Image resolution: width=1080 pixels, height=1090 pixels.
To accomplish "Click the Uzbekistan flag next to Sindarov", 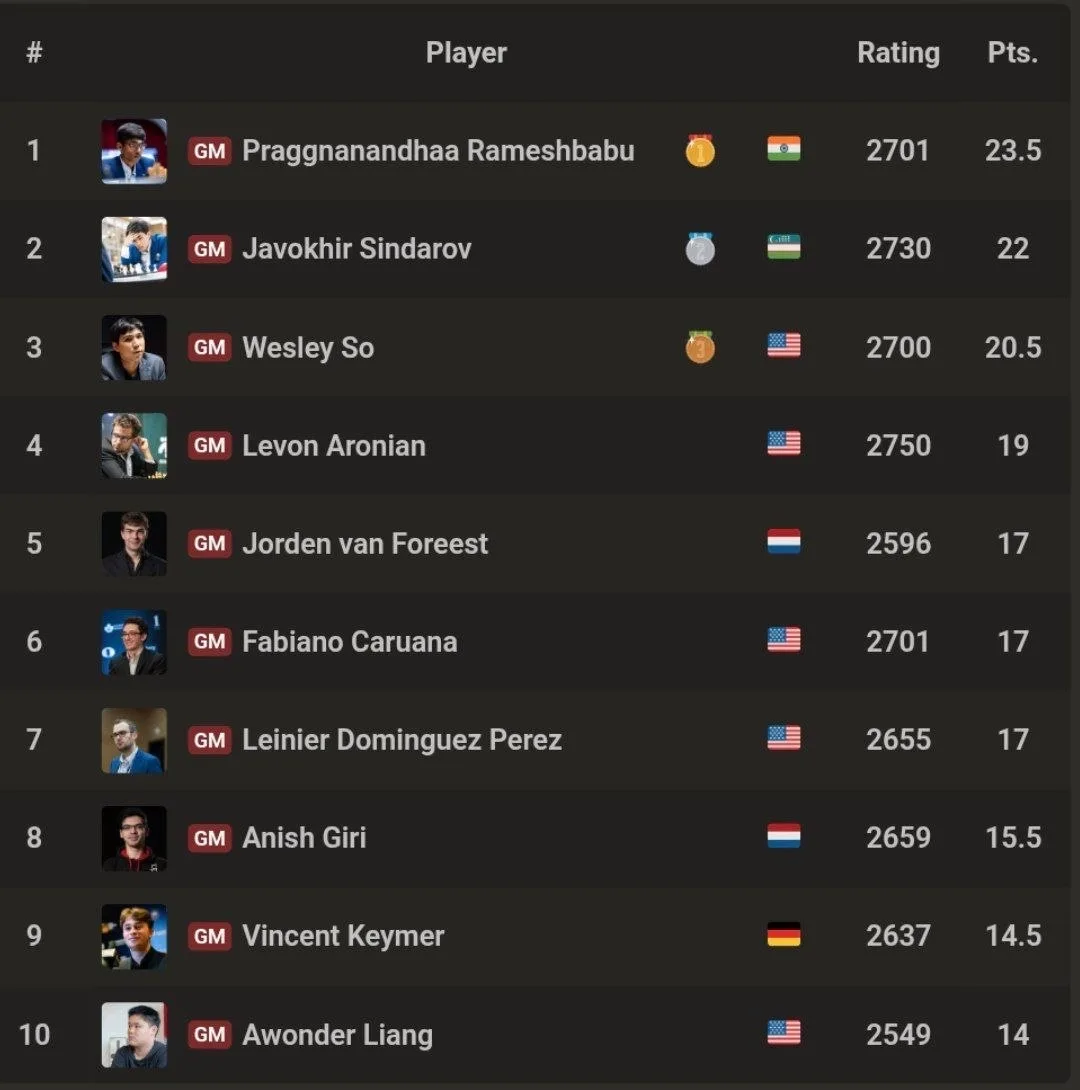I will tap(783, 247).
